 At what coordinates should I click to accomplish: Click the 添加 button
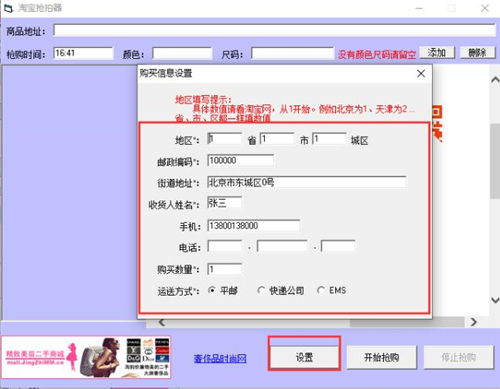pyautogui.click(x=437, y=53)
